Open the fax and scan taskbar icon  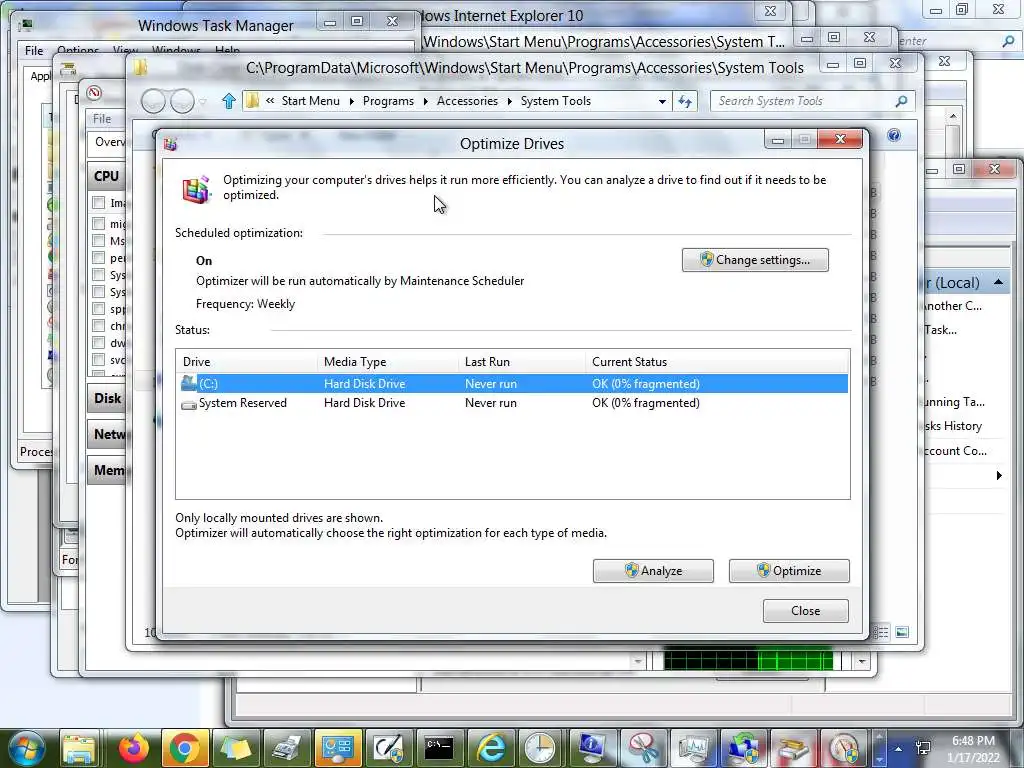286,748
